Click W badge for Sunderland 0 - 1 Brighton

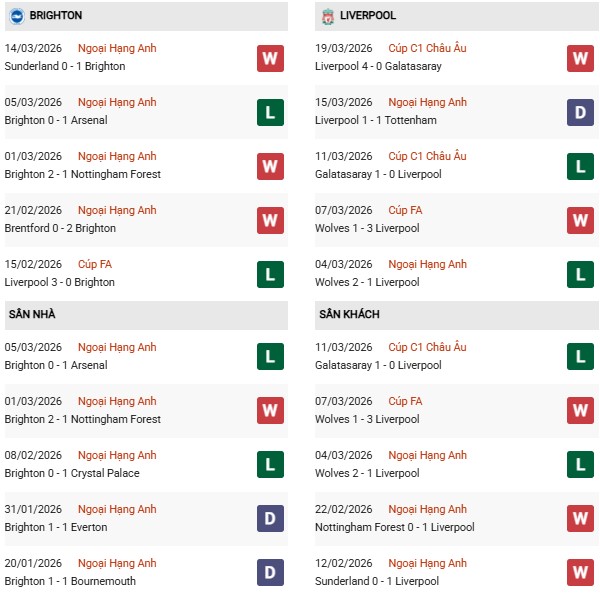pyautogui.click(x=270, y=58)
